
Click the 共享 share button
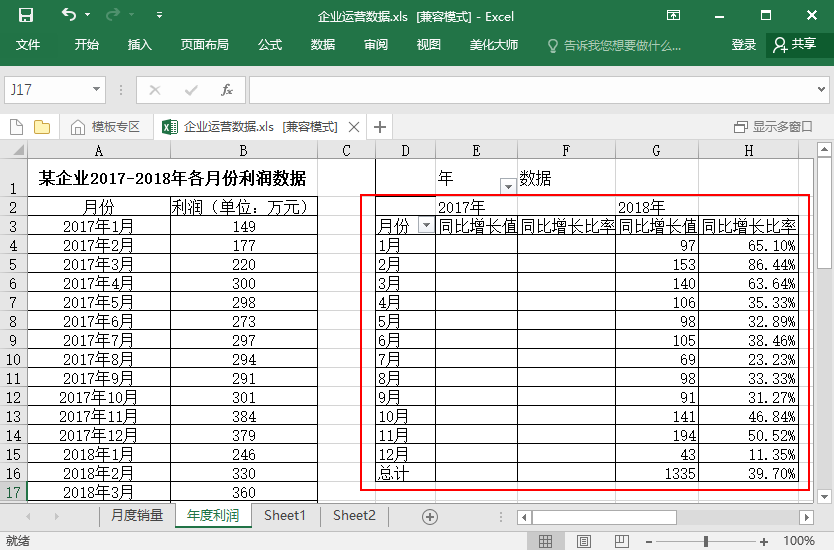point(794,45)
